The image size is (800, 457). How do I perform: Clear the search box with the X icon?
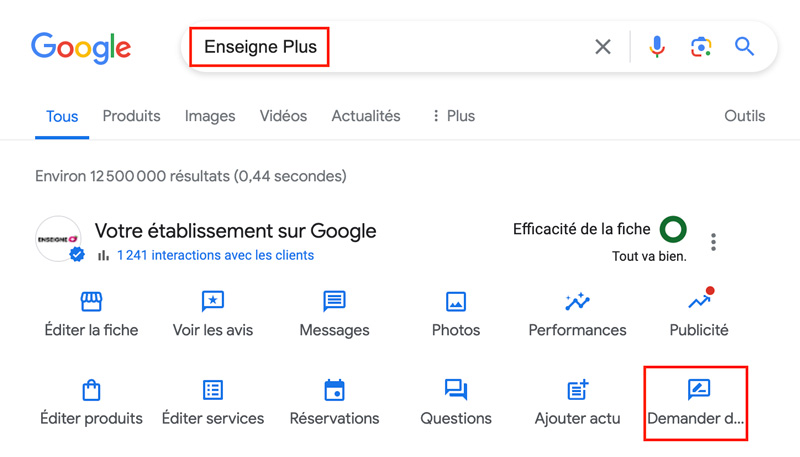603,47
